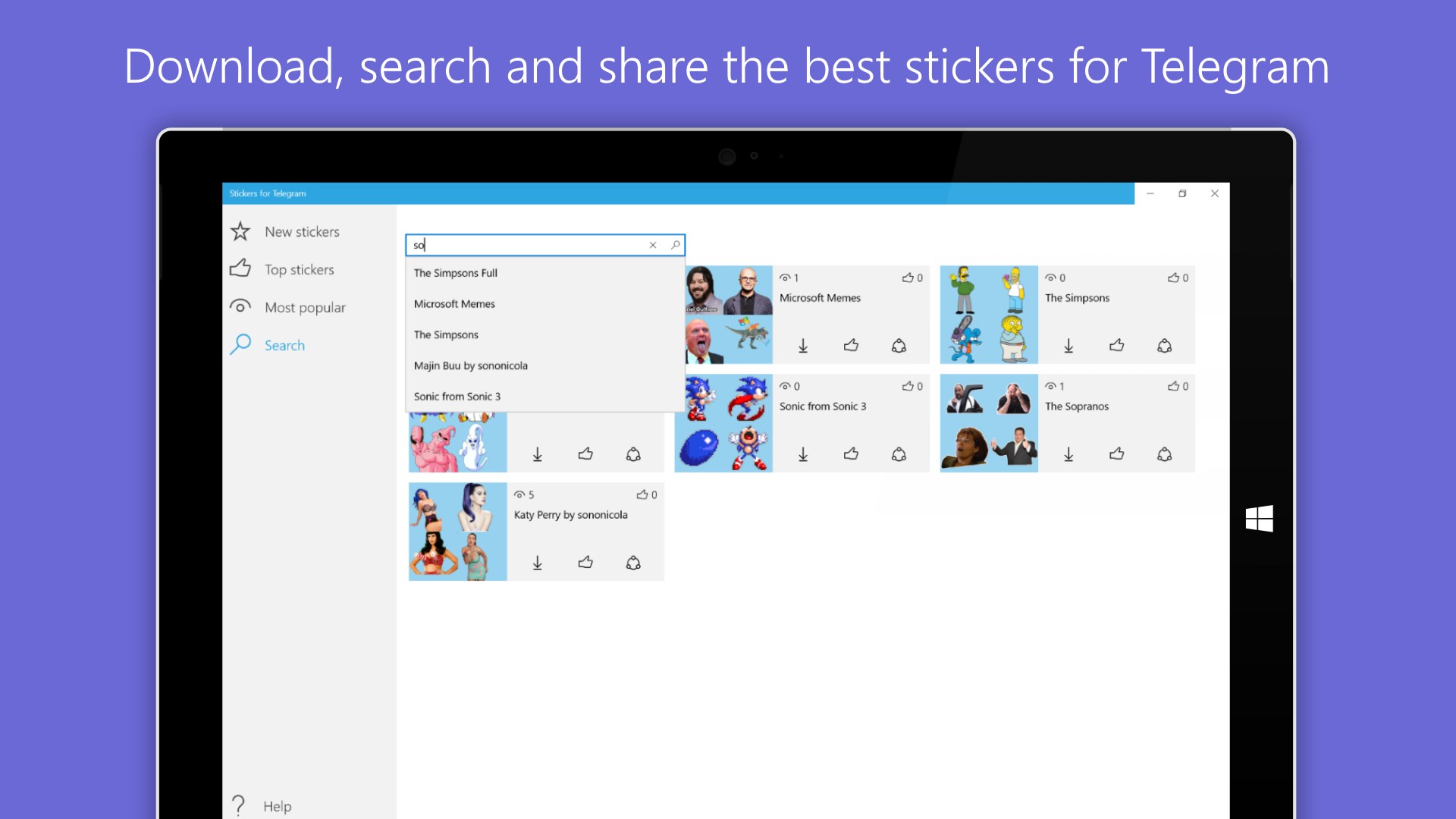Share Sonic from Sonic 3 pack
The height and width of the screenshot is (819, 1456).
point(899,454)
